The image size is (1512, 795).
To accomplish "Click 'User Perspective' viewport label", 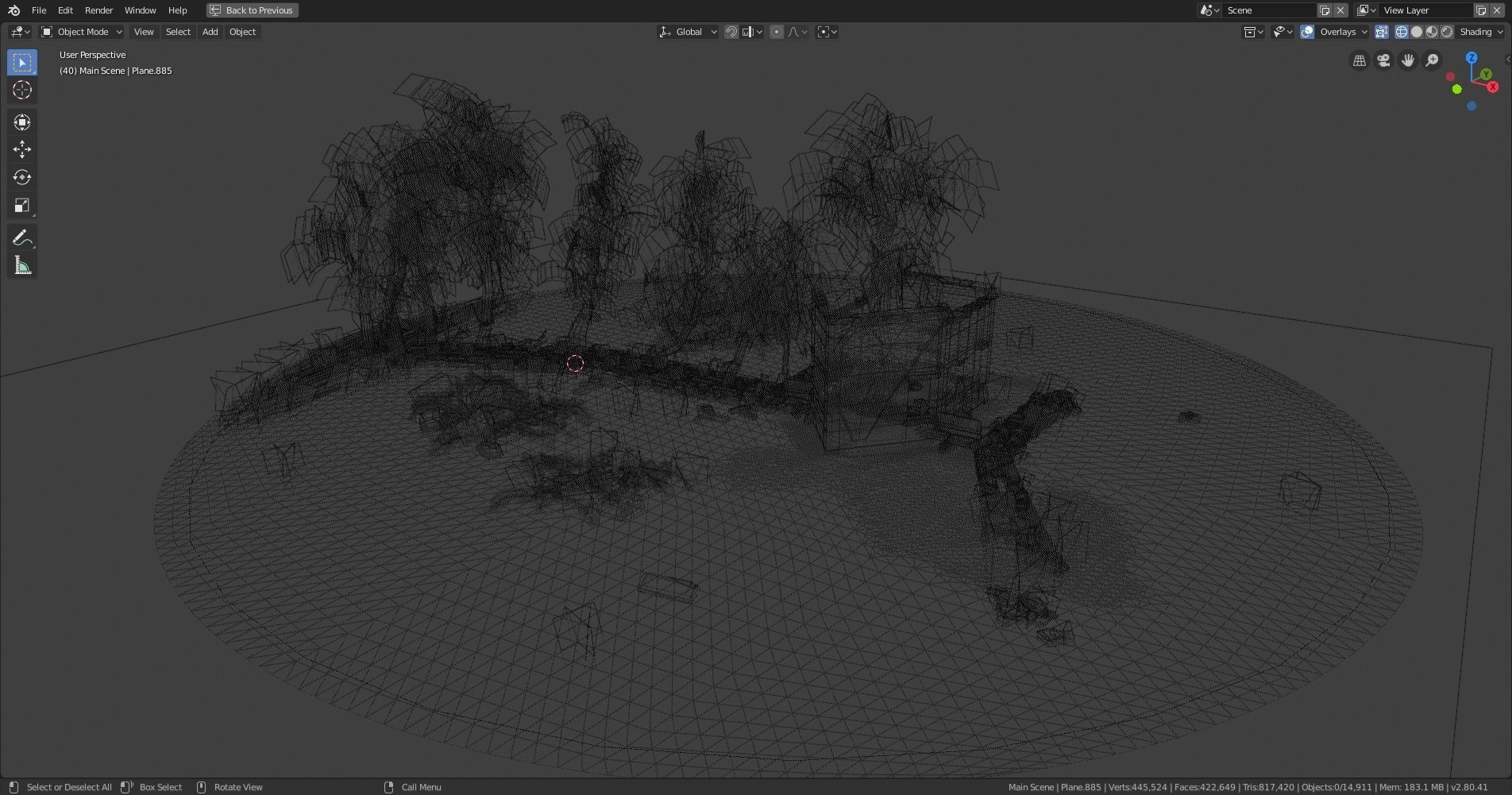I will coord(93,55).
